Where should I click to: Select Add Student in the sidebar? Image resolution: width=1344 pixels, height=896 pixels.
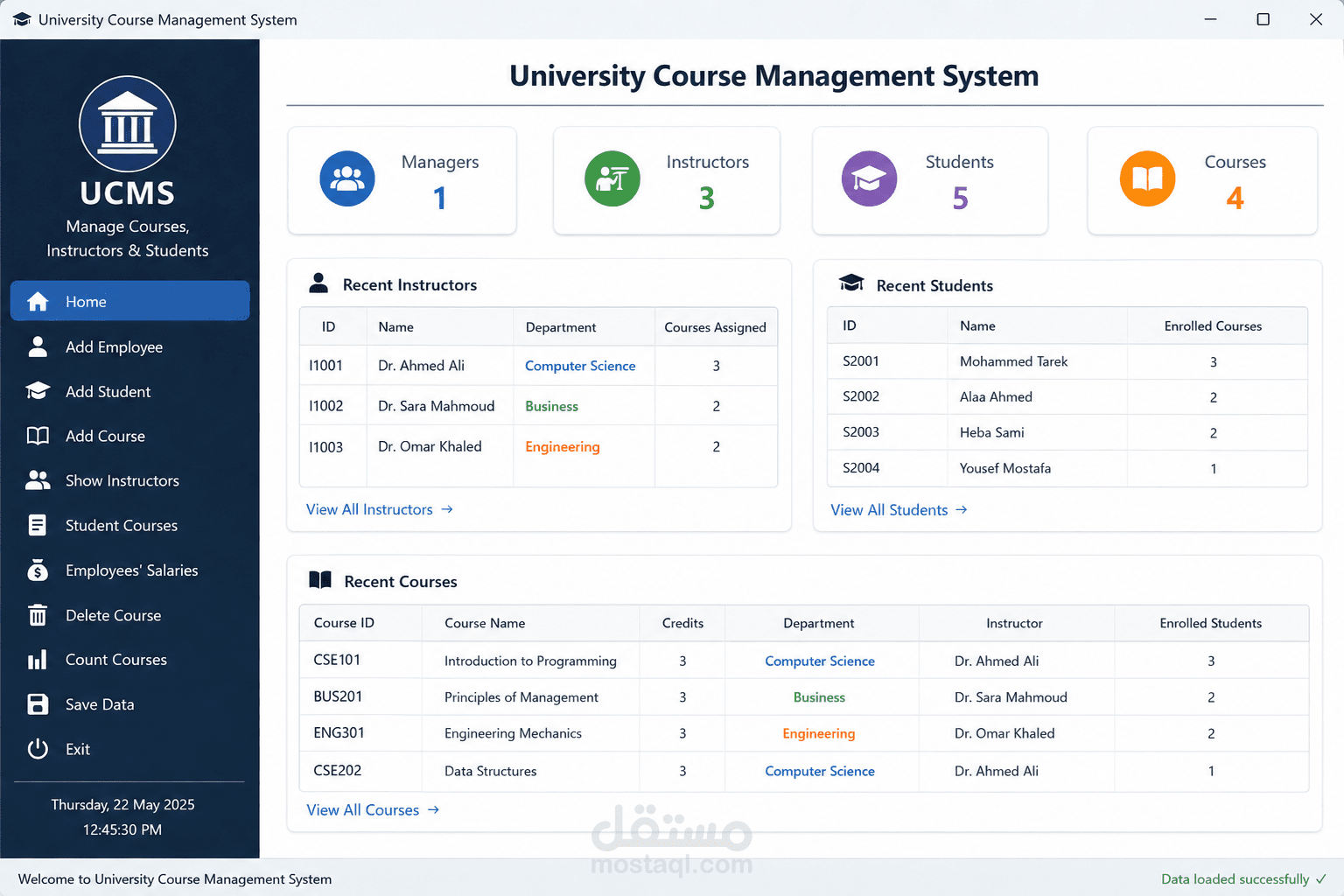pyautogui.click(x=129, y=391)
